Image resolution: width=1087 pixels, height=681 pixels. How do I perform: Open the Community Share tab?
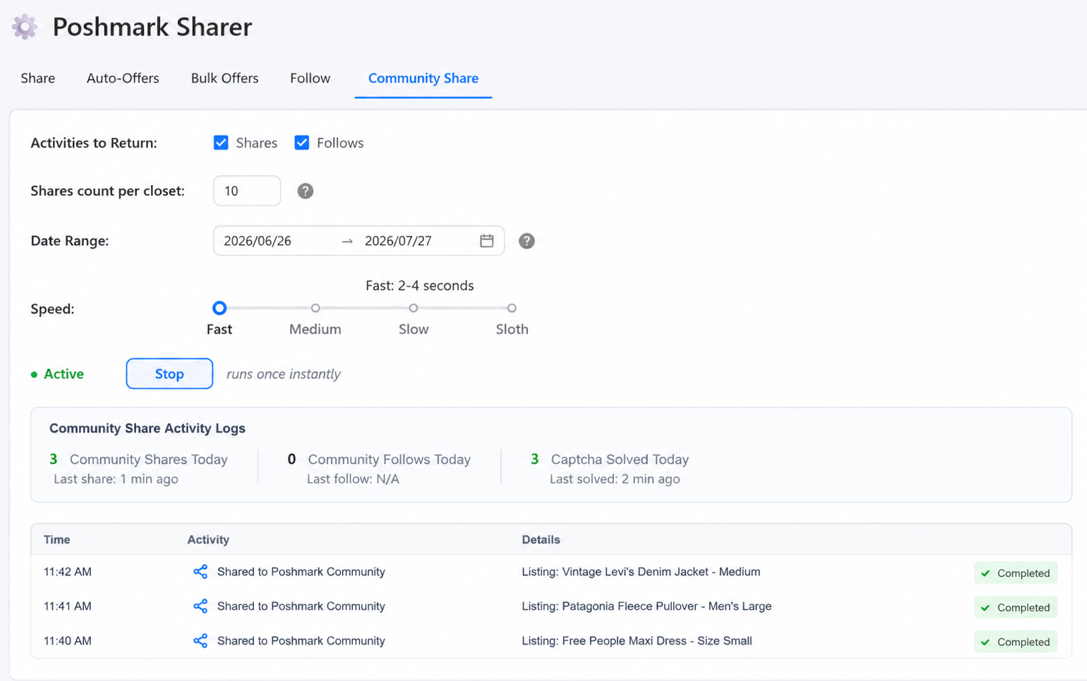coord(423,78)
